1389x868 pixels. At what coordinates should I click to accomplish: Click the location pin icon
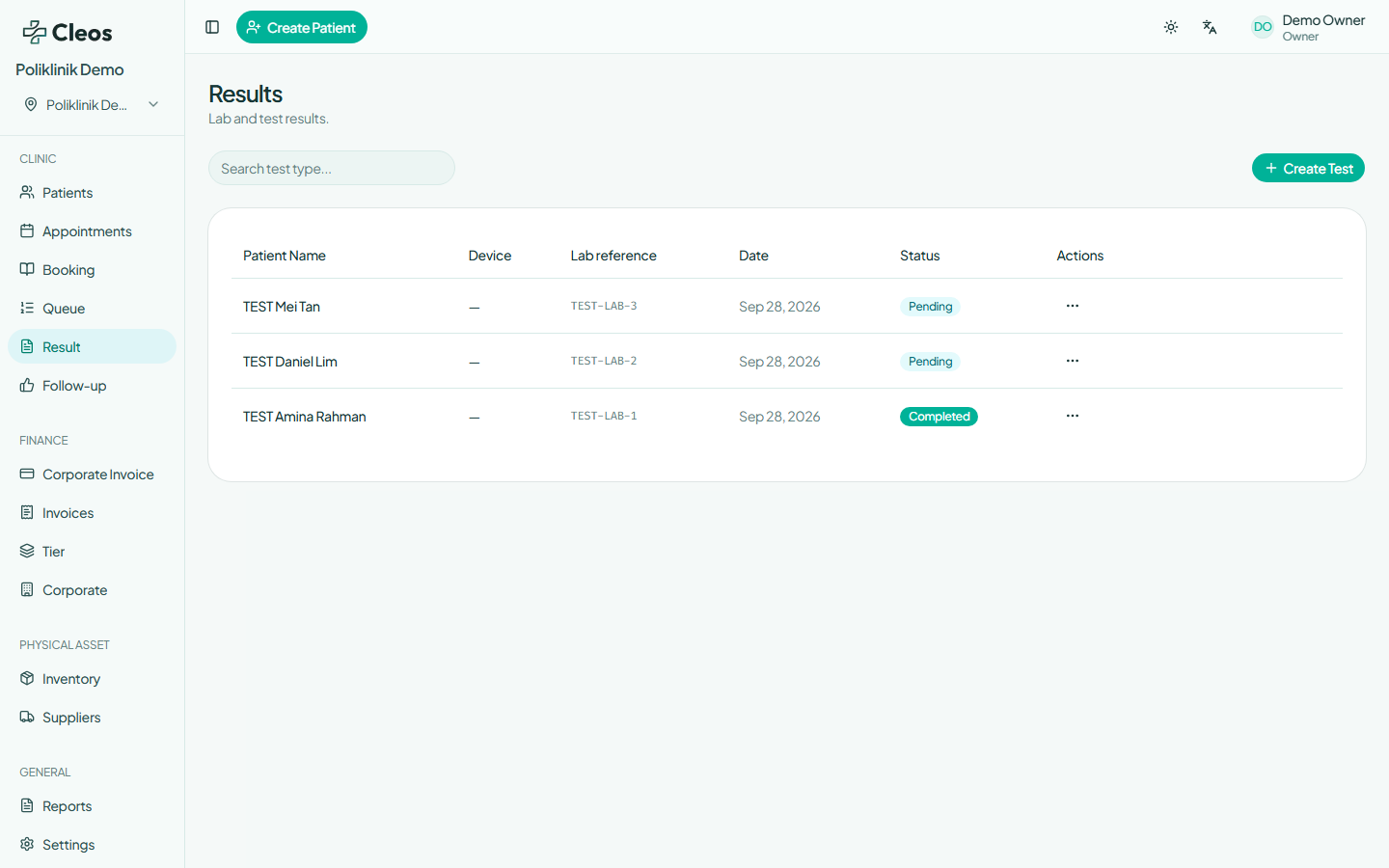(31, 104)
